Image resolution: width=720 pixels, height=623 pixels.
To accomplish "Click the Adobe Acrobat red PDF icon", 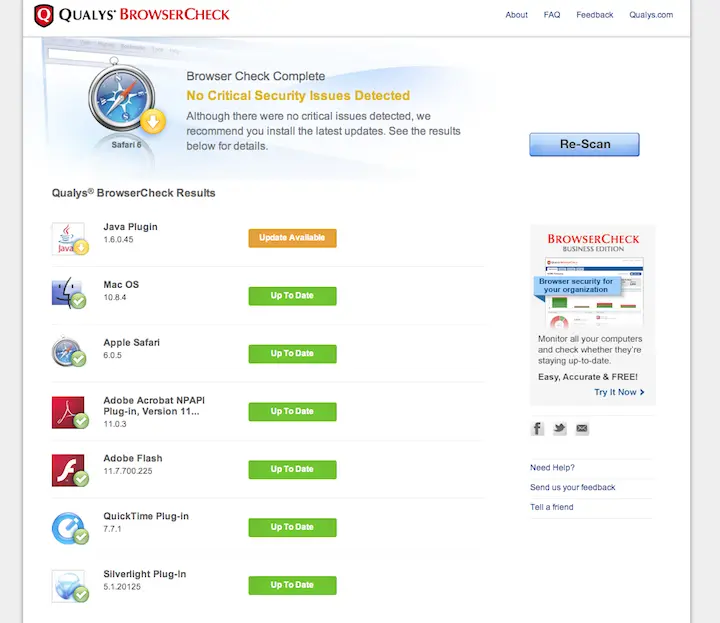I will tap(68, 412).
